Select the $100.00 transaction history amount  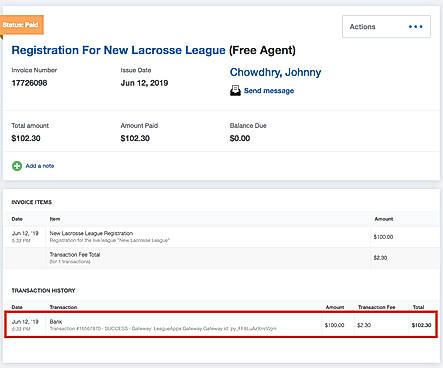tap(334, 325)
